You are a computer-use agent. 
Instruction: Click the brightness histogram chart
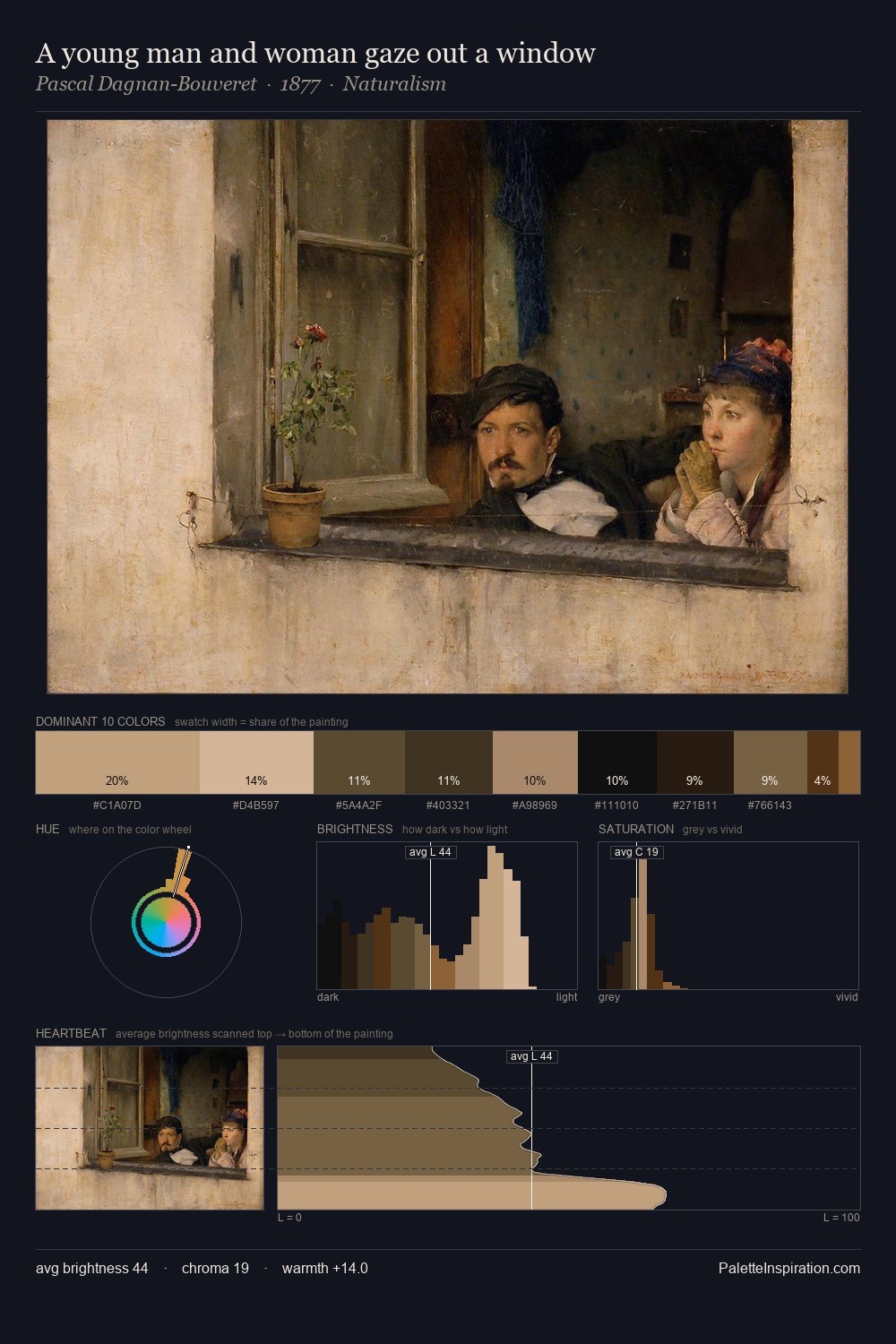[x=447, y=916]
